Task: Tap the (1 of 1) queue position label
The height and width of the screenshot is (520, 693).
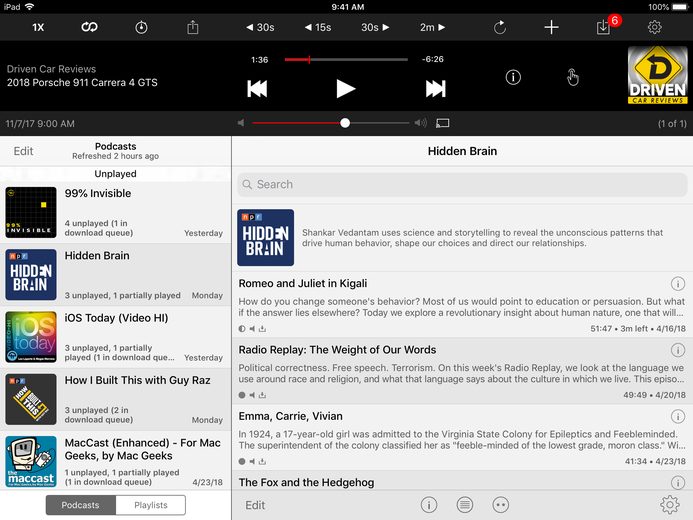Action: click(672, 124)
